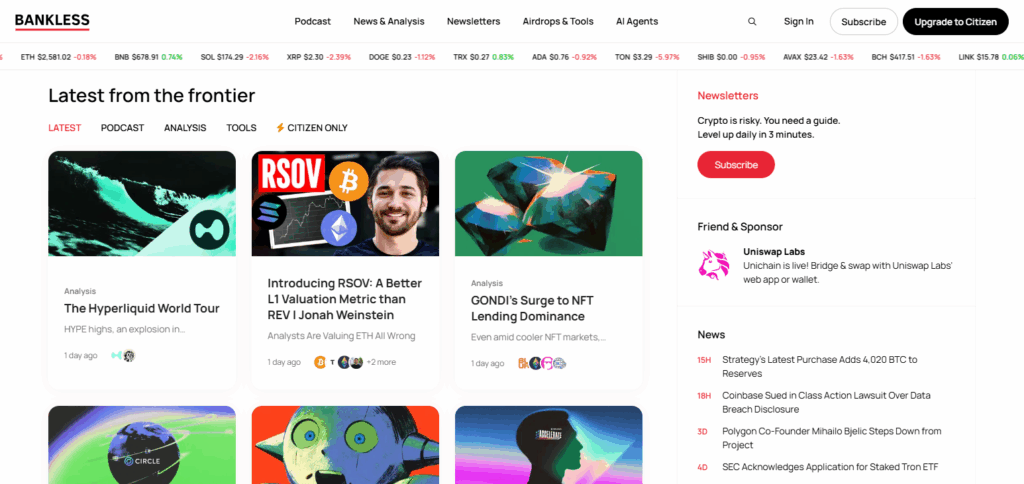This screenshot has height=484, width=1024.
Task: Open the Airdrops & Tools menu
Action: 558,22
